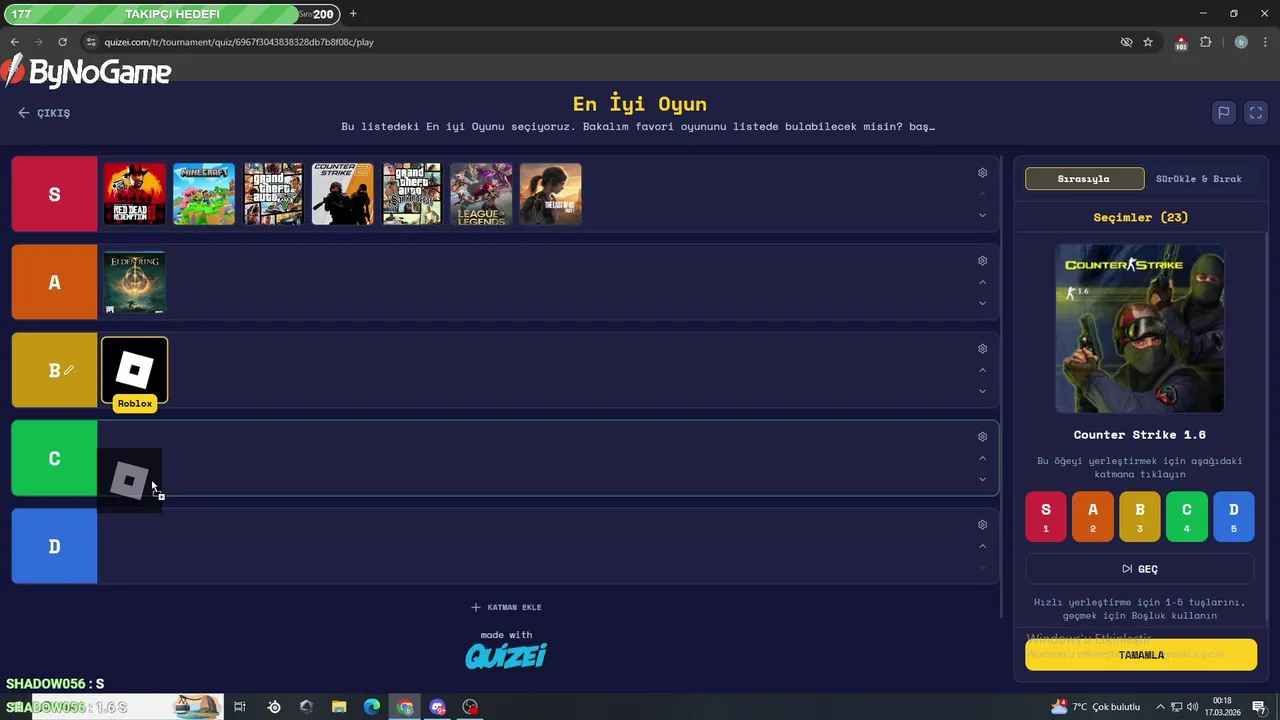The height and width of the screenshot is (720, 1280).
Task: Select the League of Legends thumbnail
Action: (x=481, y=194)
